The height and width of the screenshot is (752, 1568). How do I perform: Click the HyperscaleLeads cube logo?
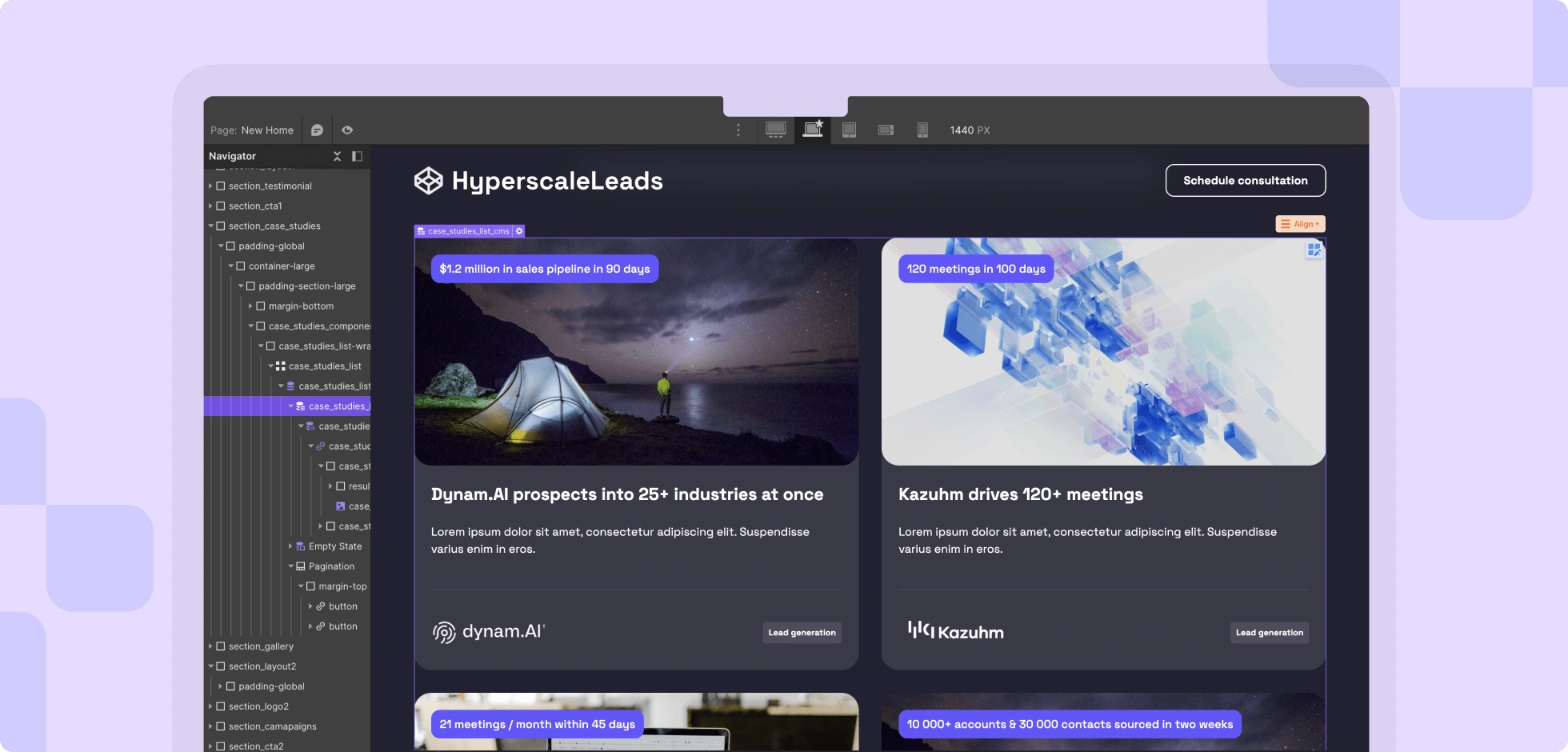click(x=429, y=181)
